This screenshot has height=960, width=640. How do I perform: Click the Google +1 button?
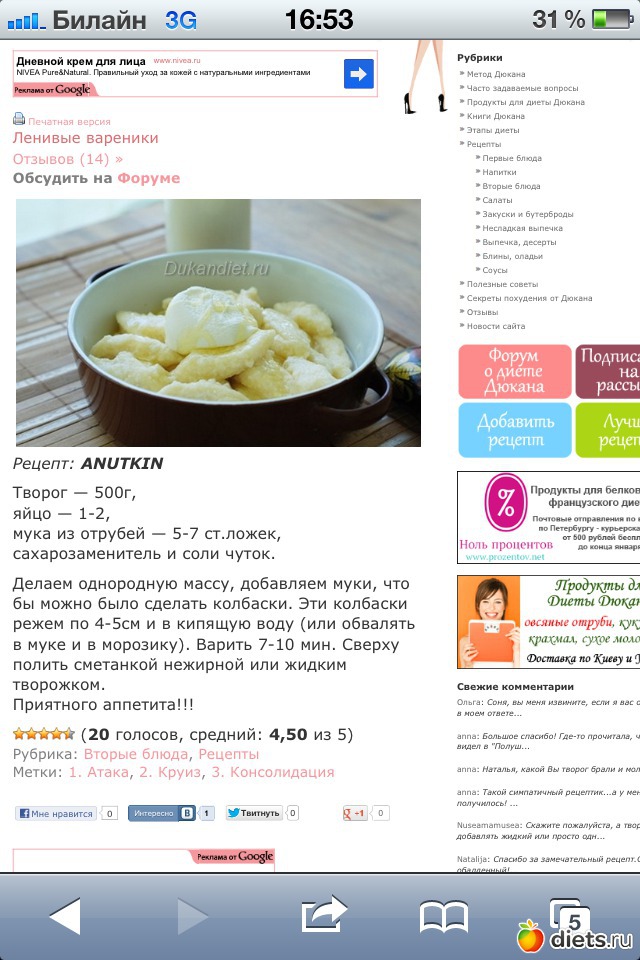click(355, 813)
